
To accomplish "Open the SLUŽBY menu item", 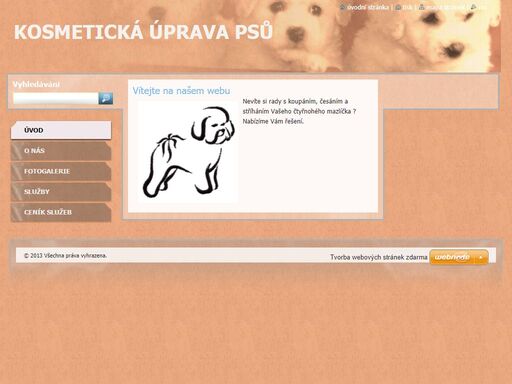I will click(x=61, y=192).
